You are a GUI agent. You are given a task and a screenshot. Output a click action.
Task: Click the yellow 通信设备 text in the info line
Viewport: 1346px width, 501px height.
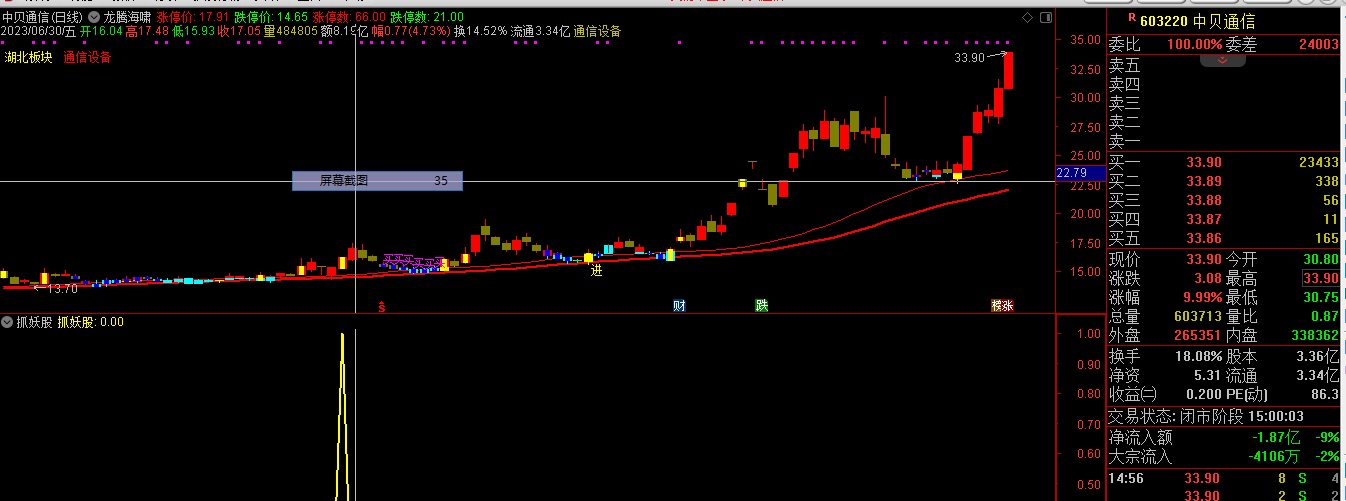click(597, 31)
